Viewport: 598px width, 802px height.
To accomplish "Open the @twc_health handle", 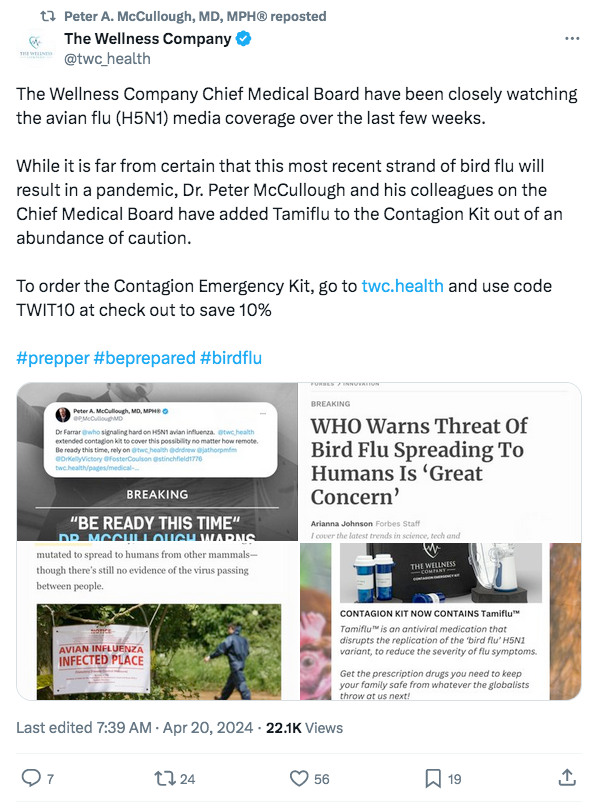I will tap(107, 59).
